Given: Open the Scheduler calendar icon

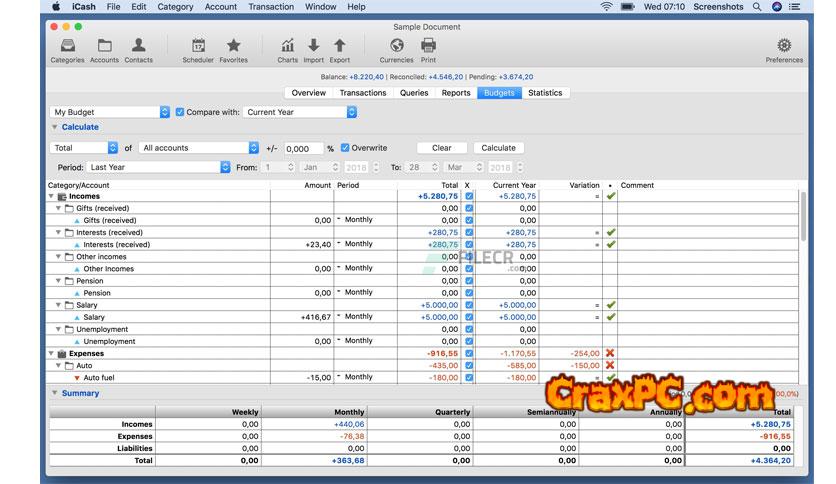Looking at the screenshot, I should (x=198, y=46).
